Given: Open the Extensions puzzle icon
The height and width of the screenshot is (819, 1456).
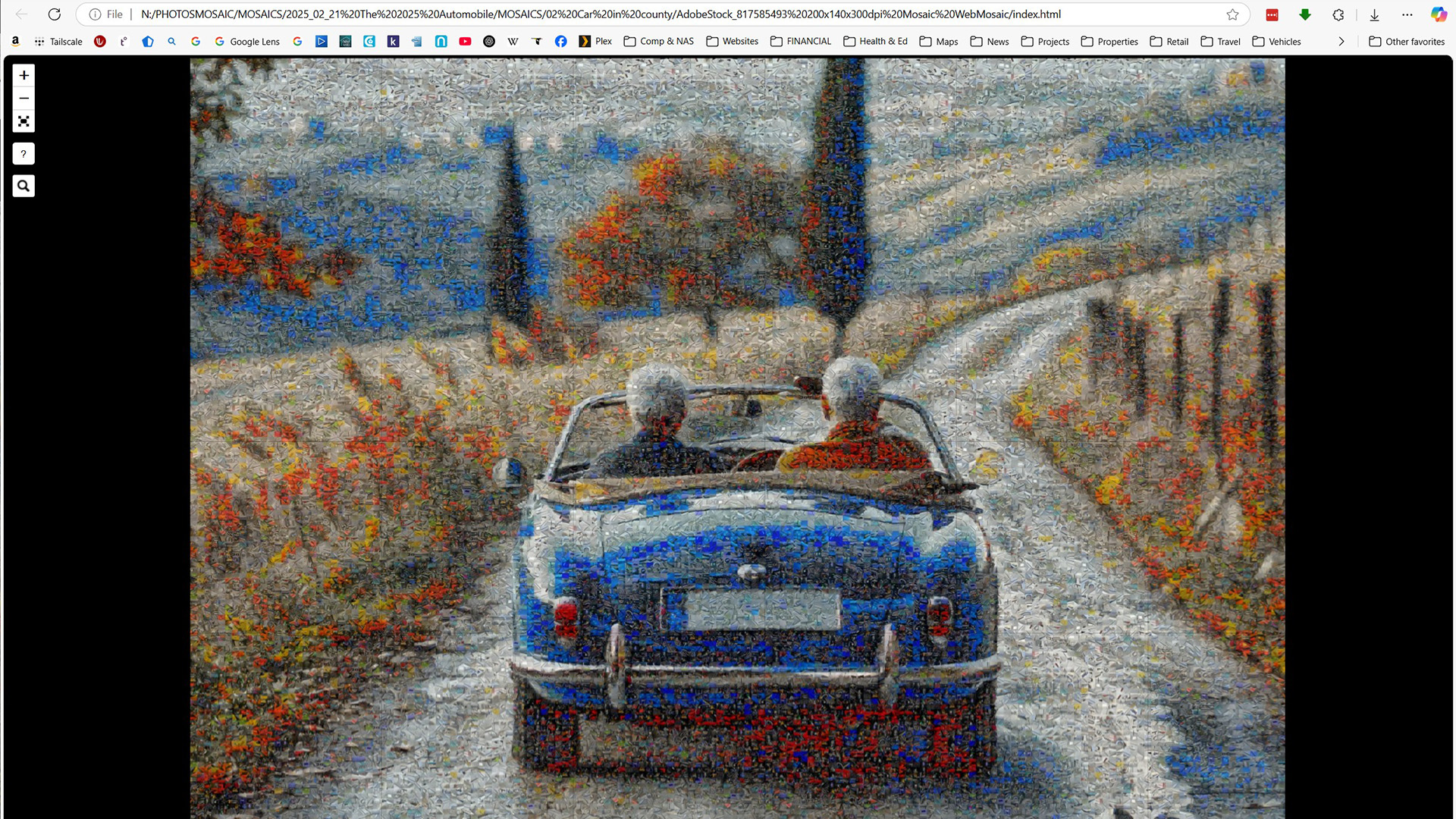Looking at the screenshot, I should [x=1338, y=14].
